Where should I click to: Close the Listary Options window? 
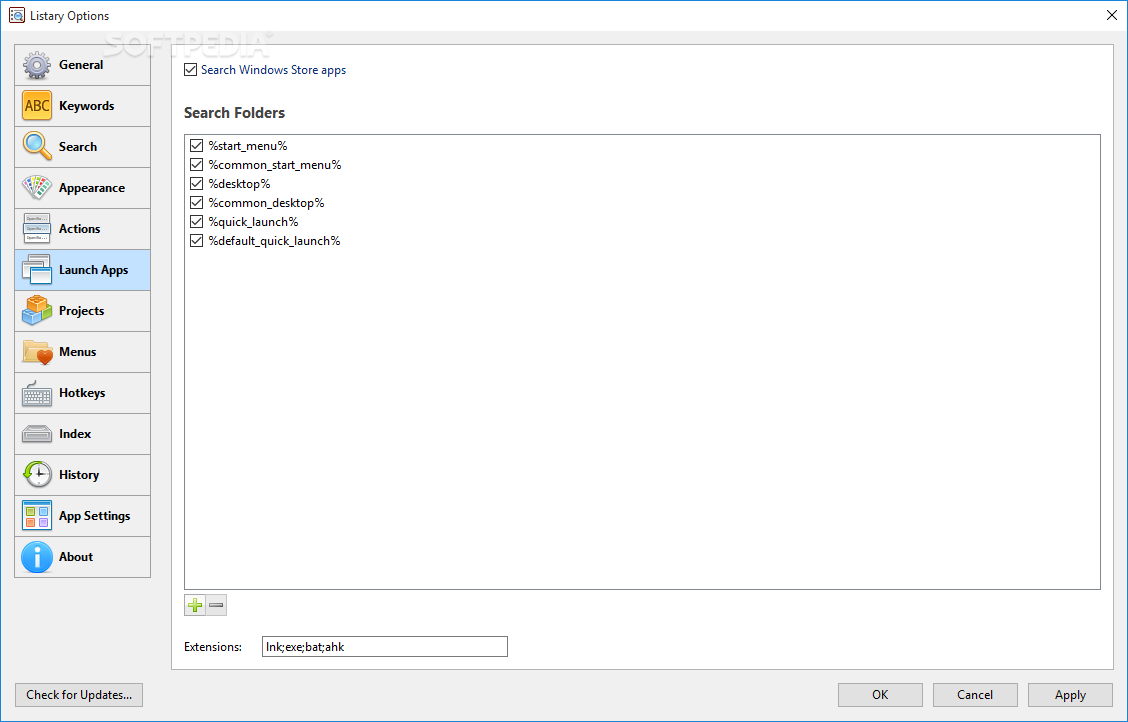pyautogui.click(x=1111, y=15)
